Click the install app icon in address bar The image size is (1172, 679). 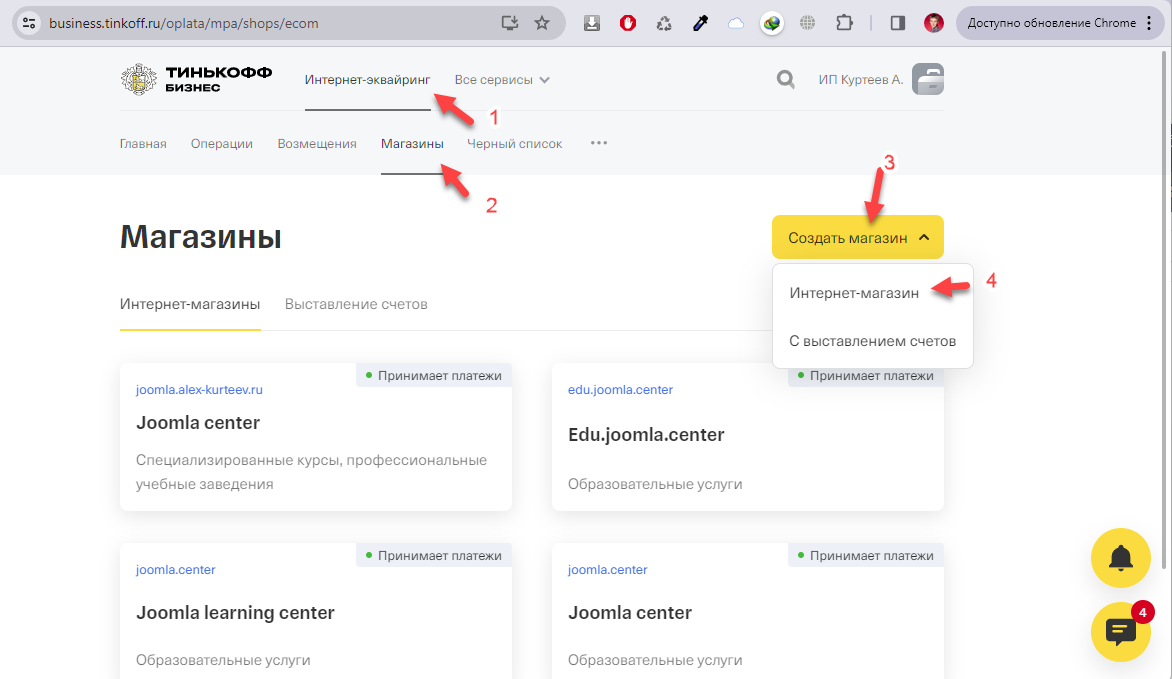(510, 23)
